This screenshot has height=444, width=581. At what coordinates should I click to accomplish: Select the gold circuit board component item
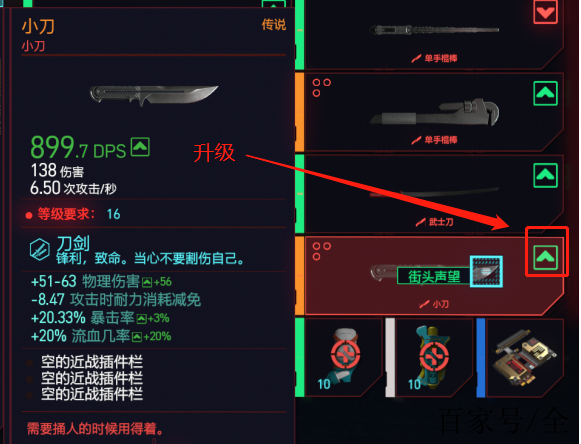pos(525,358)
